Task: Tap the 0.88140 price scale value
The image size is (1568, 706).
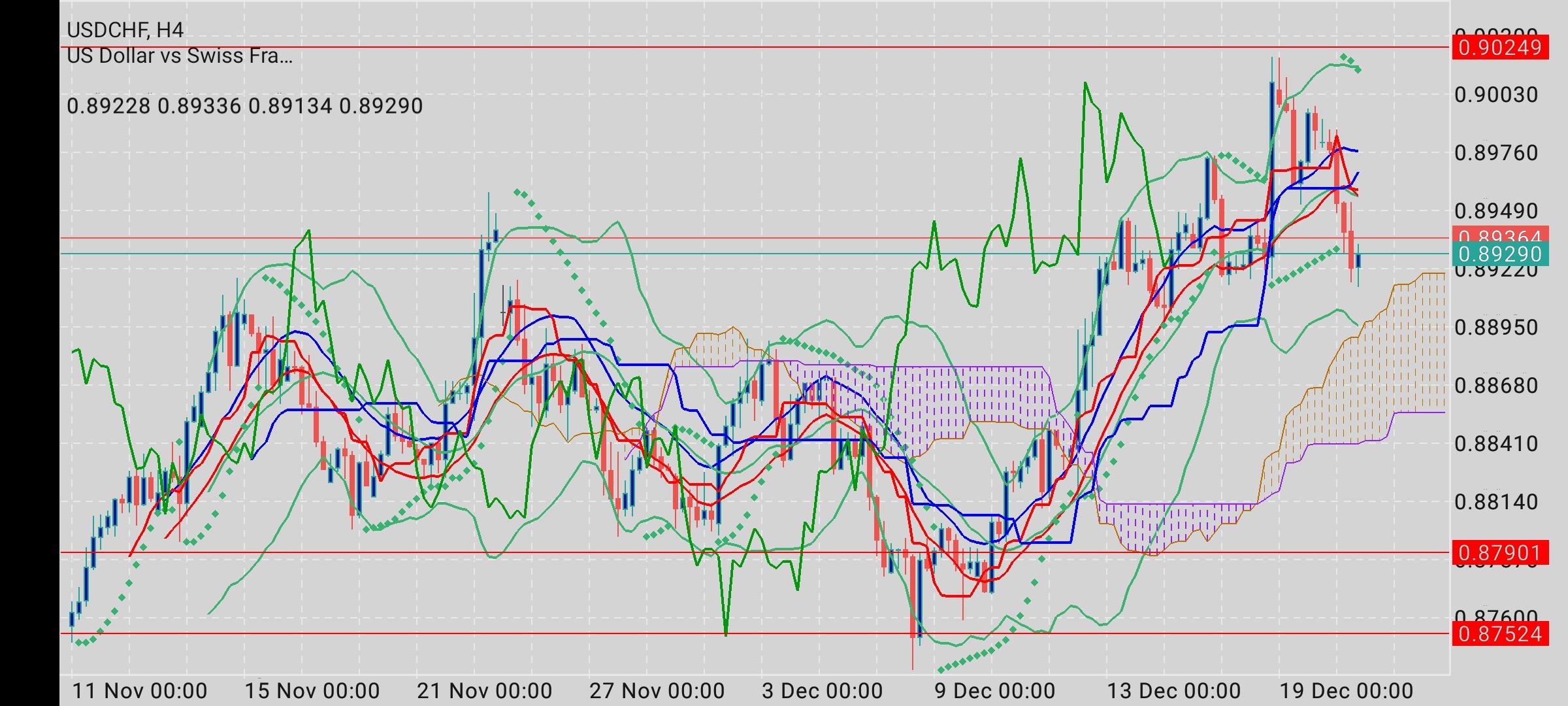Action: coord(1496,501)
